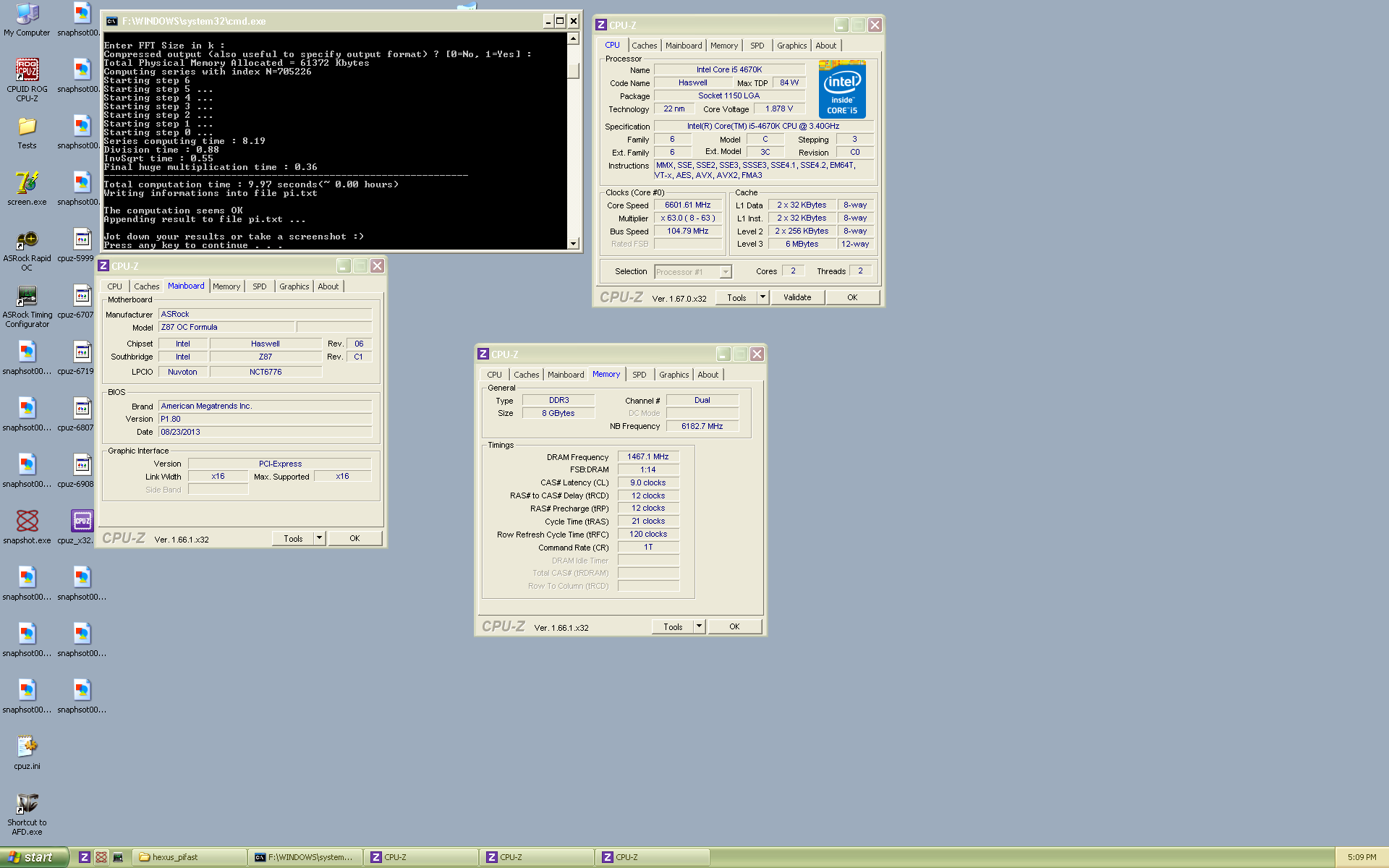Image resolution: width=1389 pixels, height=868 pixels.
Task: Click the NB Frequency value 6182.7 MHz
Action: coord(702,427)
